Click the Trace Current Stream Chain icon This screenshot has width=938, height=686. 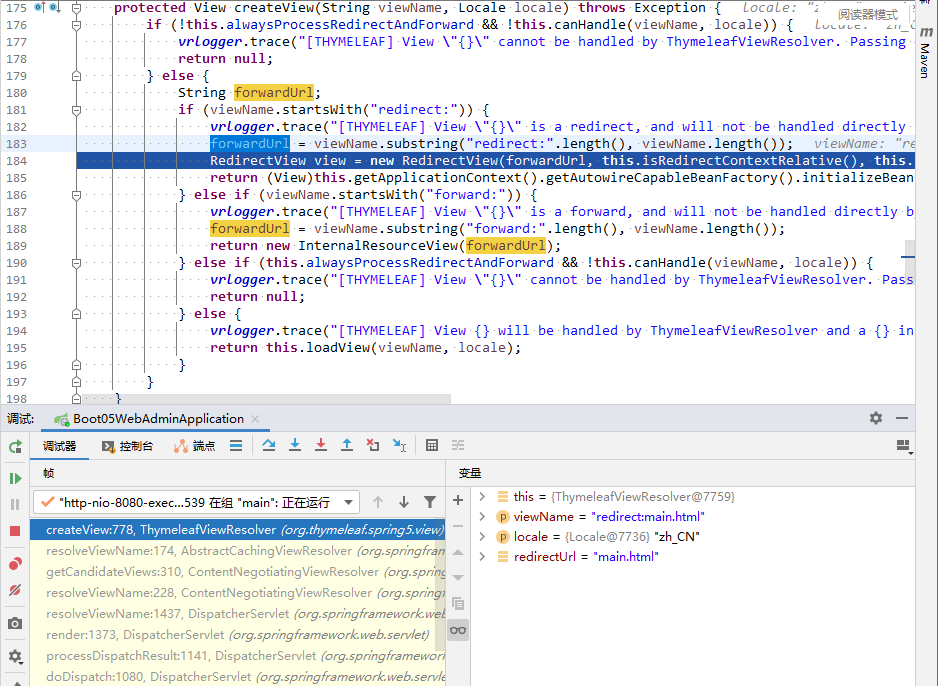458,445
